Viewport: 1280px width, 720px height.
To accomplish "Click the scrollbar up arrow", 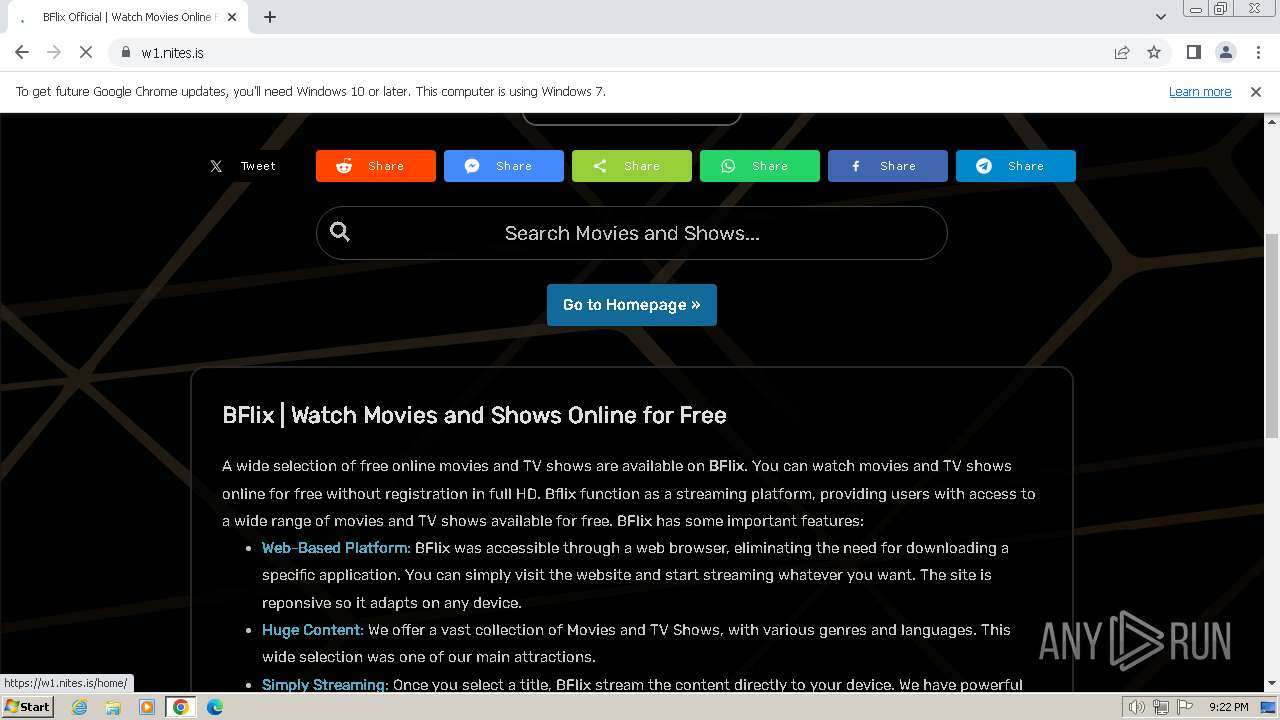I will point(1272,121).
